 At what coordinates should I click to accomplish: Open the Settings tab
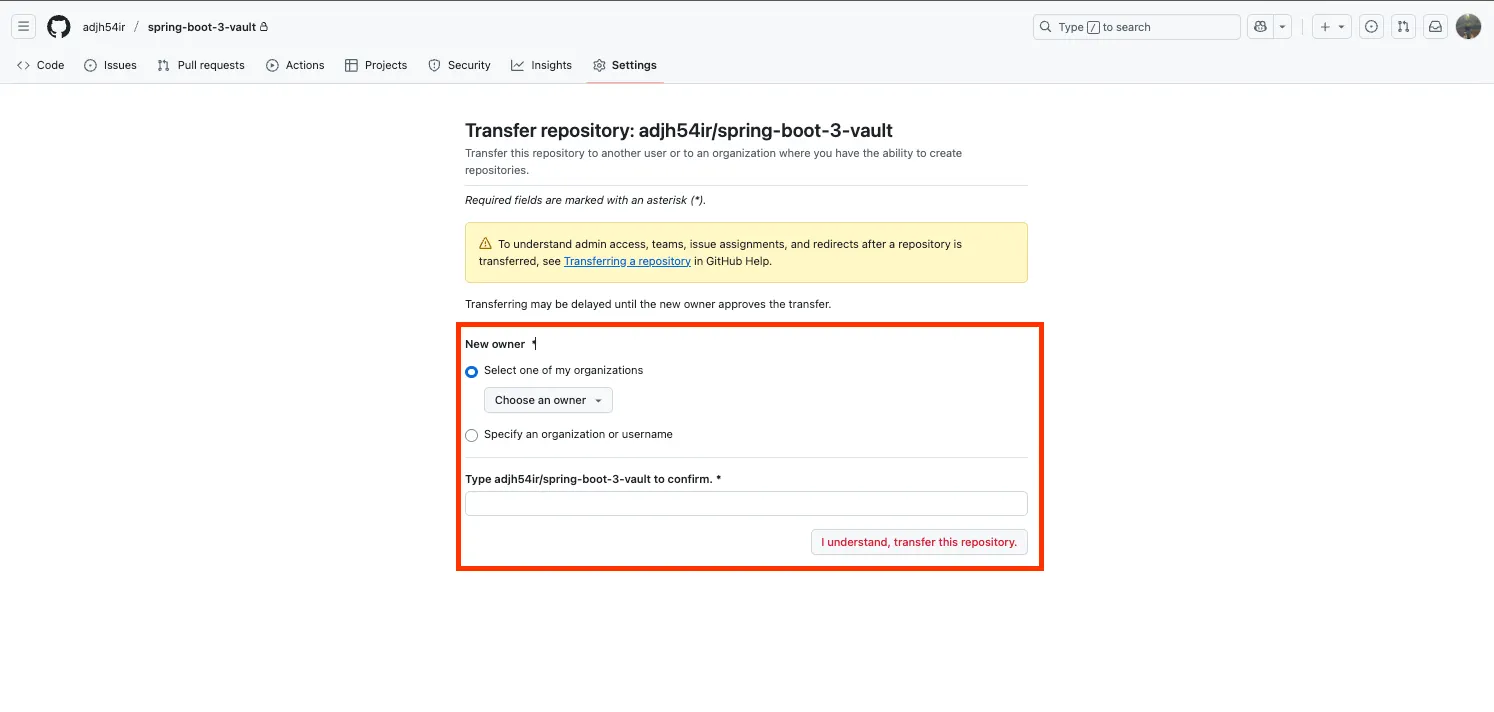pos(624,65)
